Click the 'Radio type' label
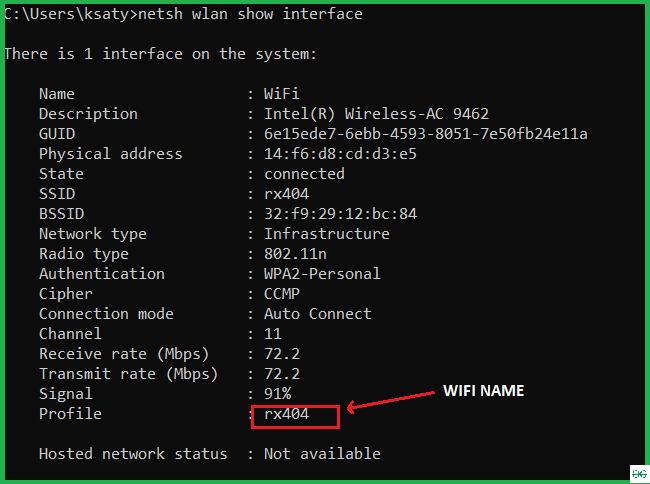650x484 pixels. 84,254
